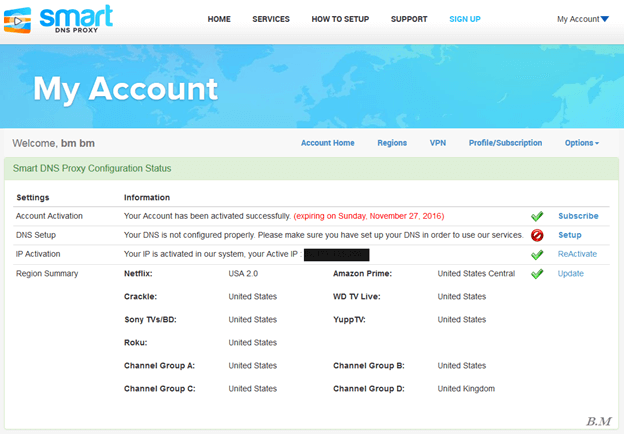Click the 'Roku:' label
624x434 pixels.
[x=136, y=343]
